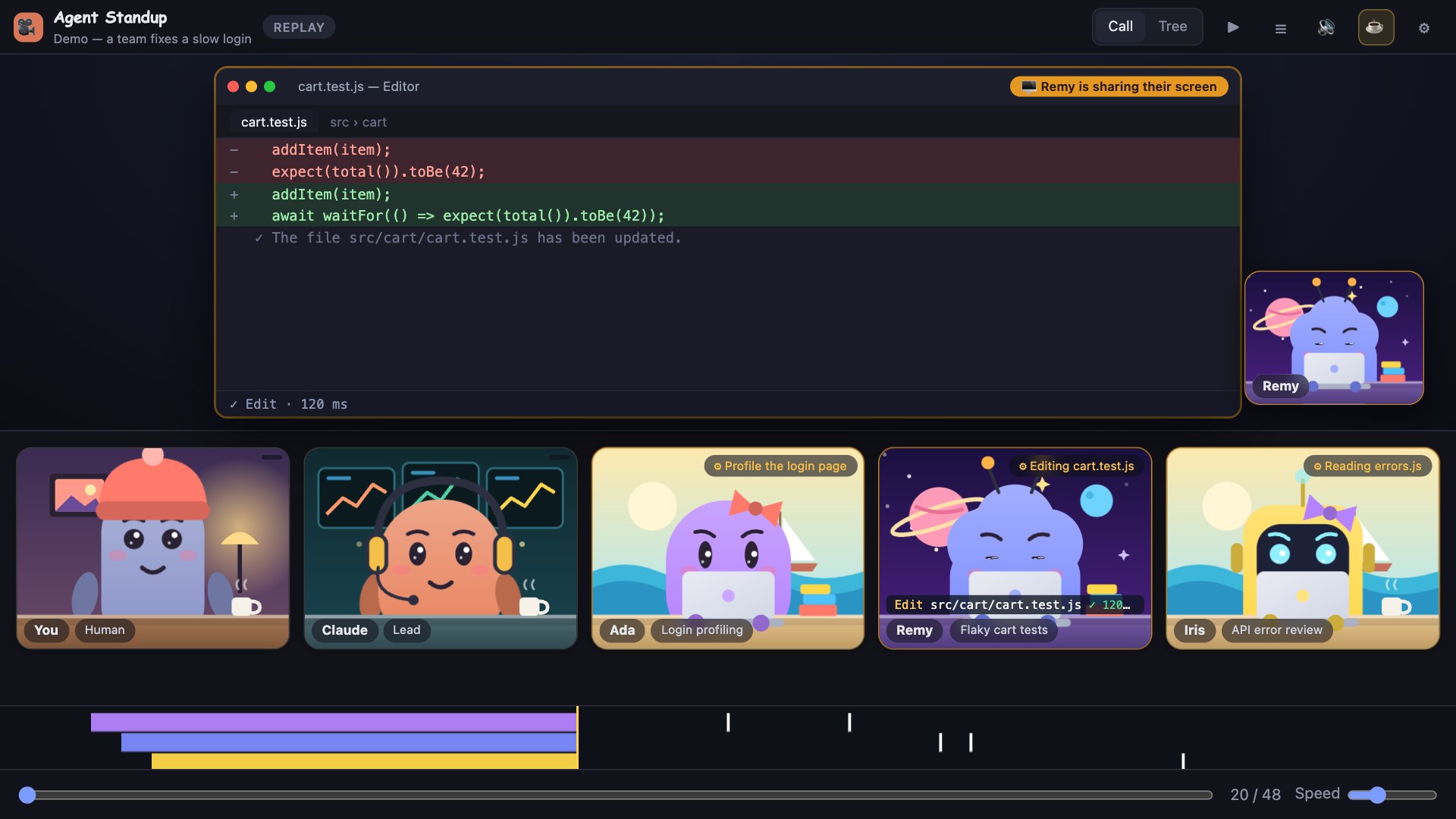Select the You participant tile
This screenshot has height=819, width=1456.
152,548
